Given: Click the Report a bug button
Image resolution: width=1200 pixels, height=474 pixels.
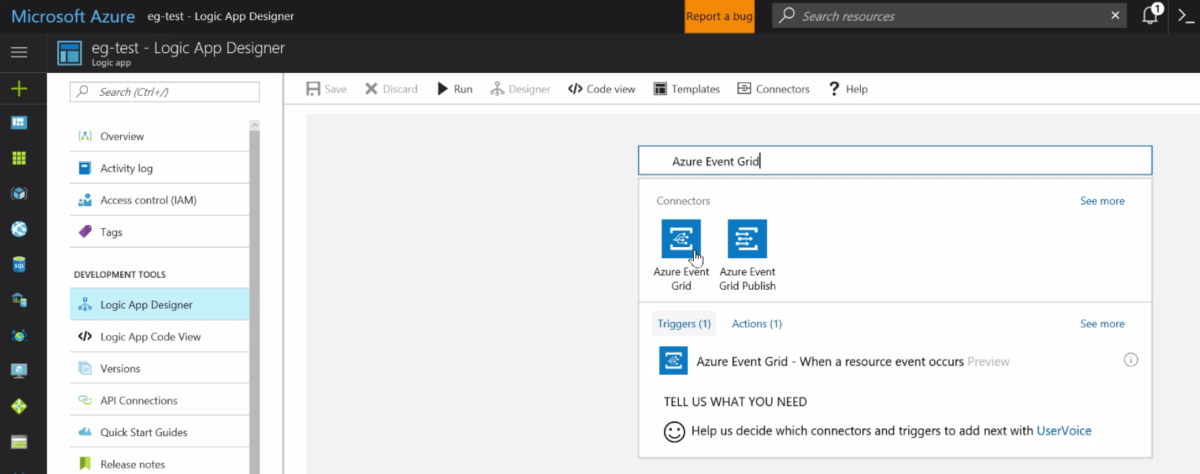Looking at the screenshot, I should 719,16.
